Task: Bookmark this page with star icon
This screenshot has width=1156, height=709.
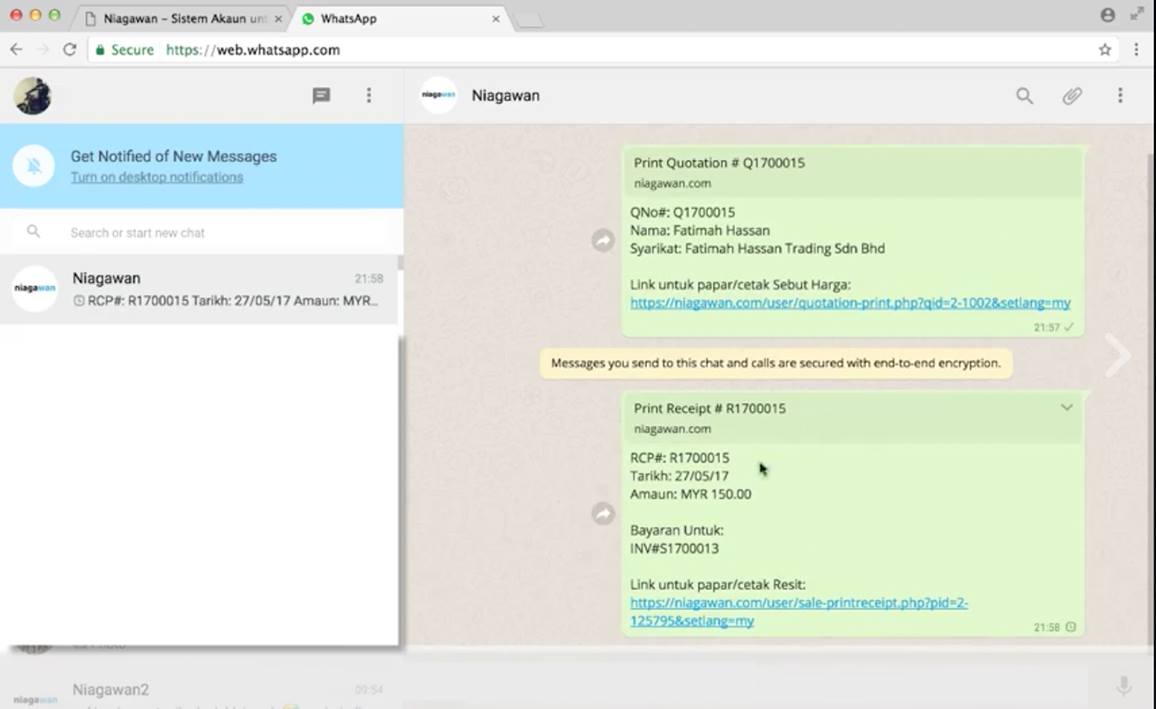Action: pos(1104,49)
